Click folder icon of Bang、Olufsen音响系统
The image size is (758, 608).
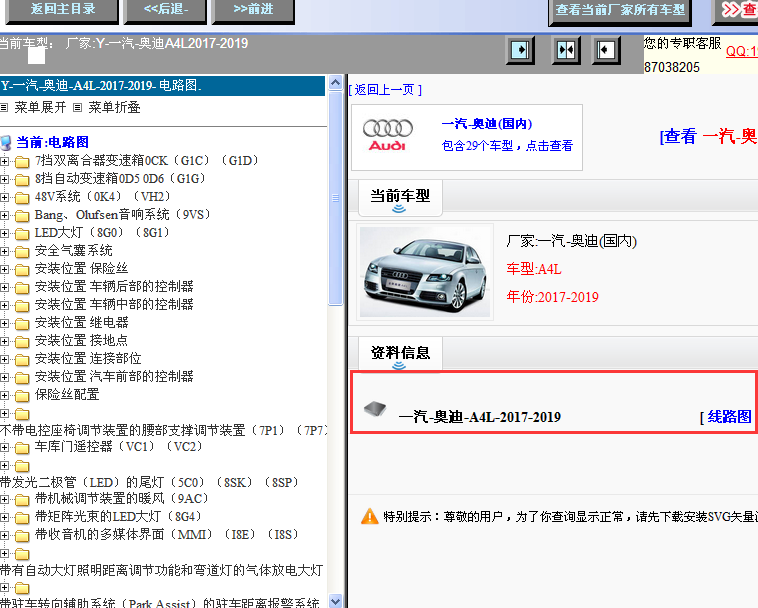[22, 216]
